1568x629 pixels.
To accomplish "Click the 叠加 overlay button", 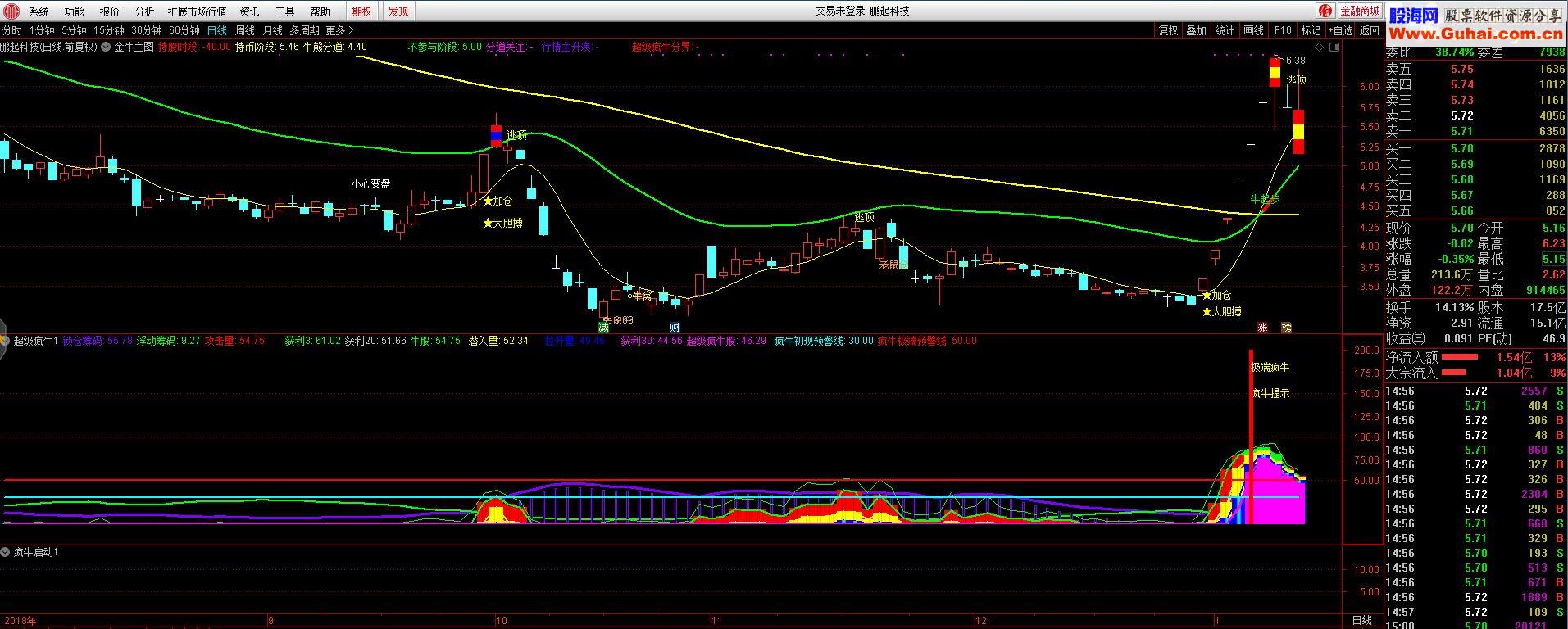I will click(x=1197, y=30).
